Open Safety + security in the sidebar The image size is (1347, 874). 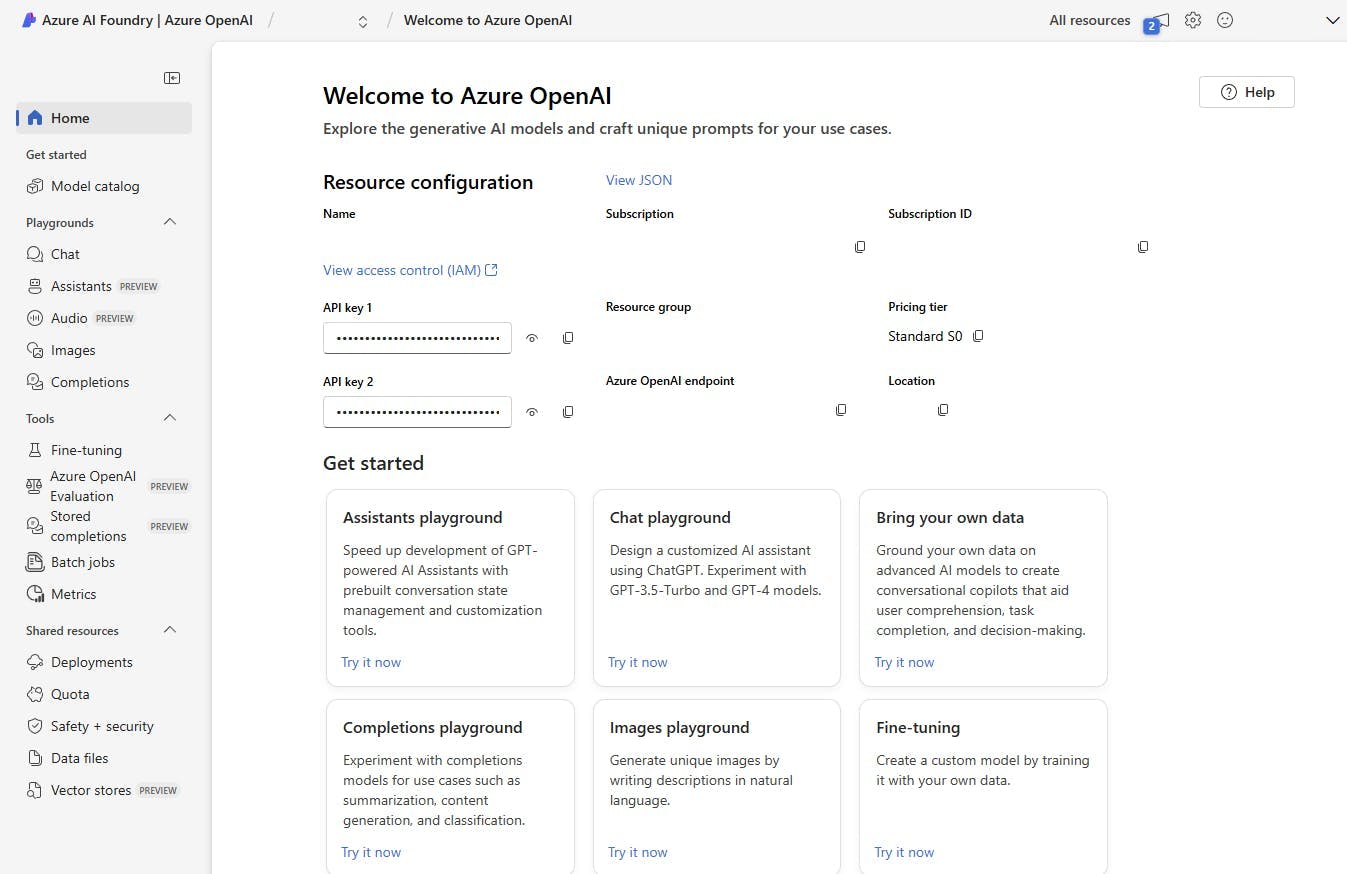coord(104,726)
